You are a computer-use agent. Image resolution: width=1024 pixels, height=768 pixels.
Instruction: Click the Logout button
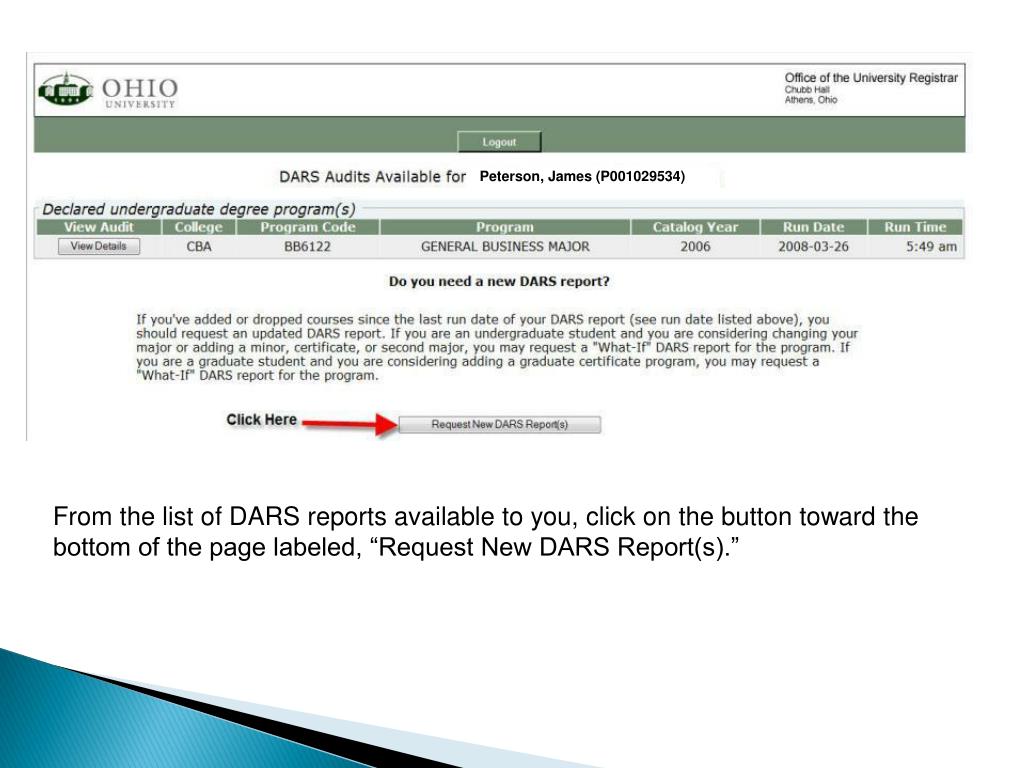pyautogui.click(x=499, y=142)
